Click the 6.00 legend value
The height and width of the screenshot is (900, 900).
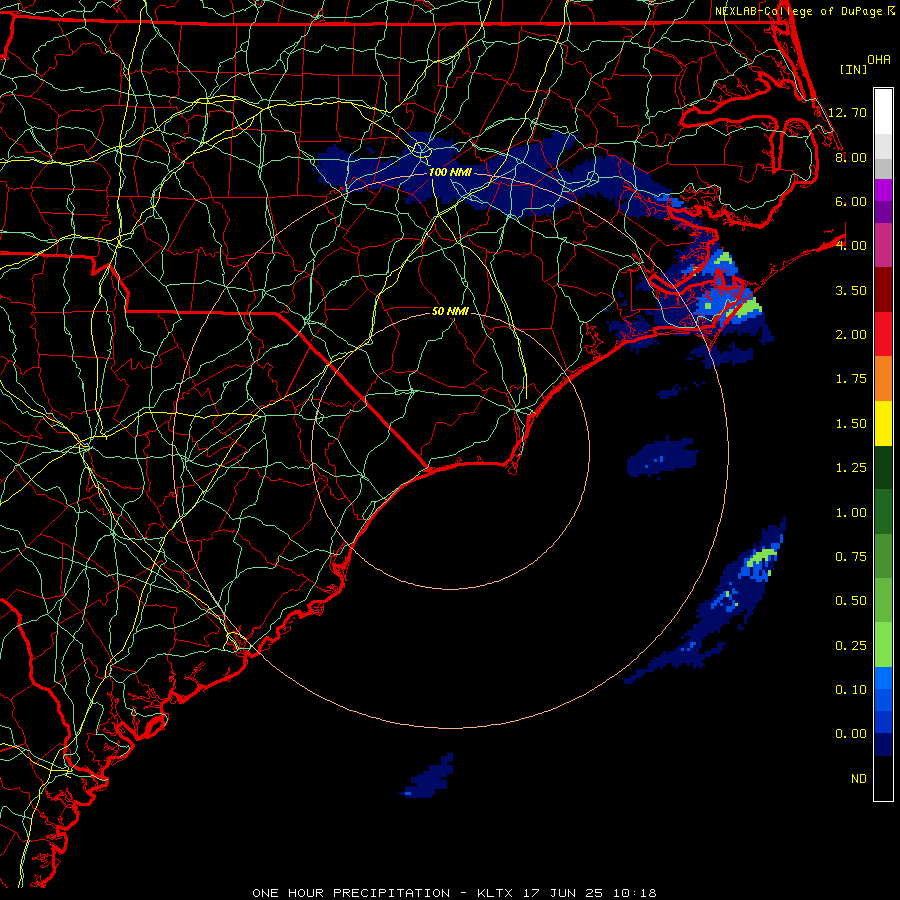click(851, 201)
